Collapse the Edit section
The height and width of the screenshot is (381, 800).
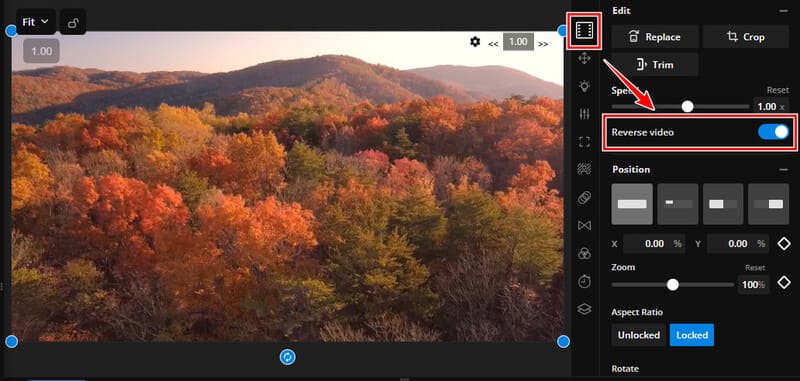pyautogui.click(x=783, y=11)
